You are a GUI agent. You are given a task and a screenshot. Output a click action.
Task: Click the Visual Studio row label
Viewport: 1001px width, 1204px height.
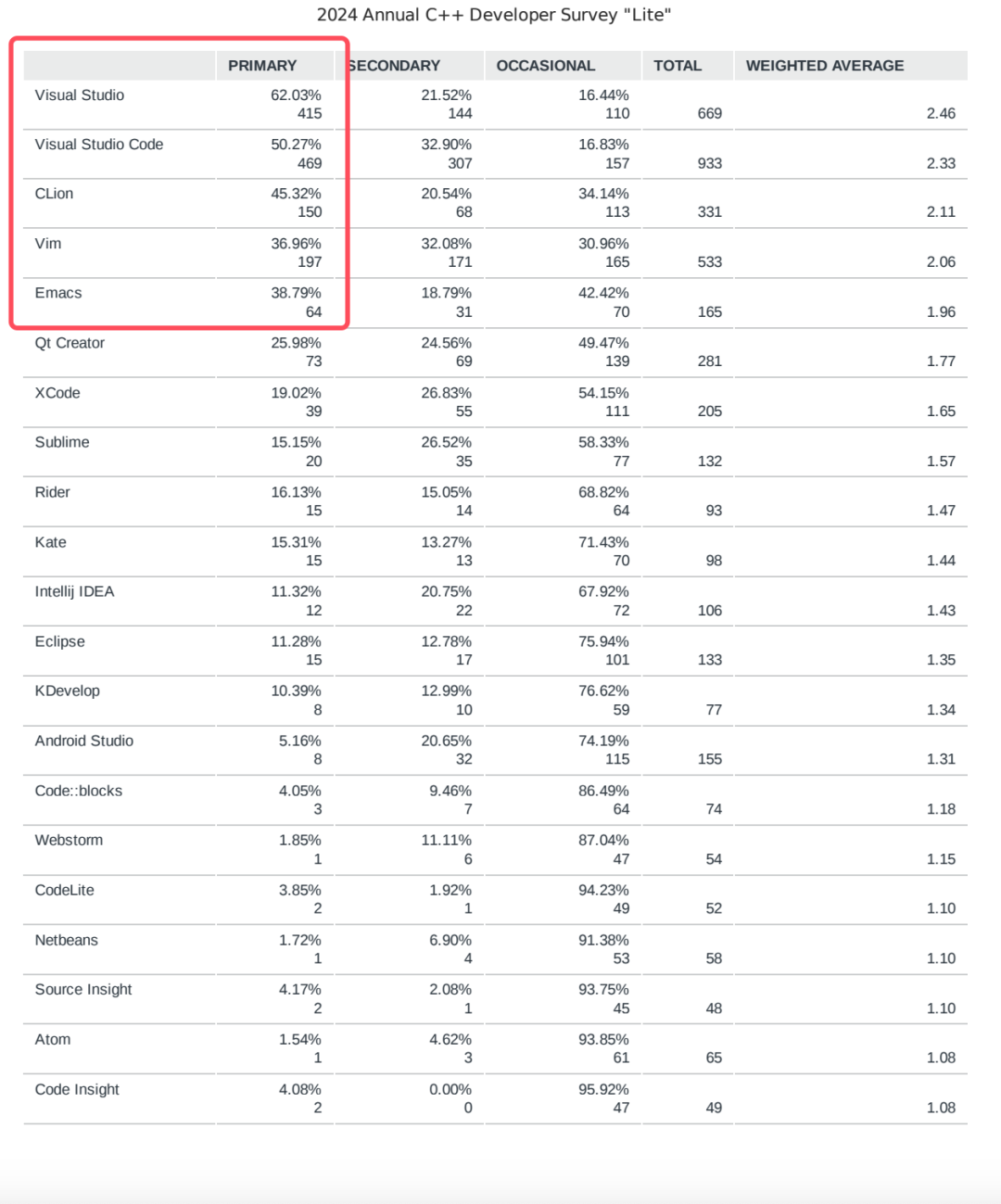click(80, 95)
